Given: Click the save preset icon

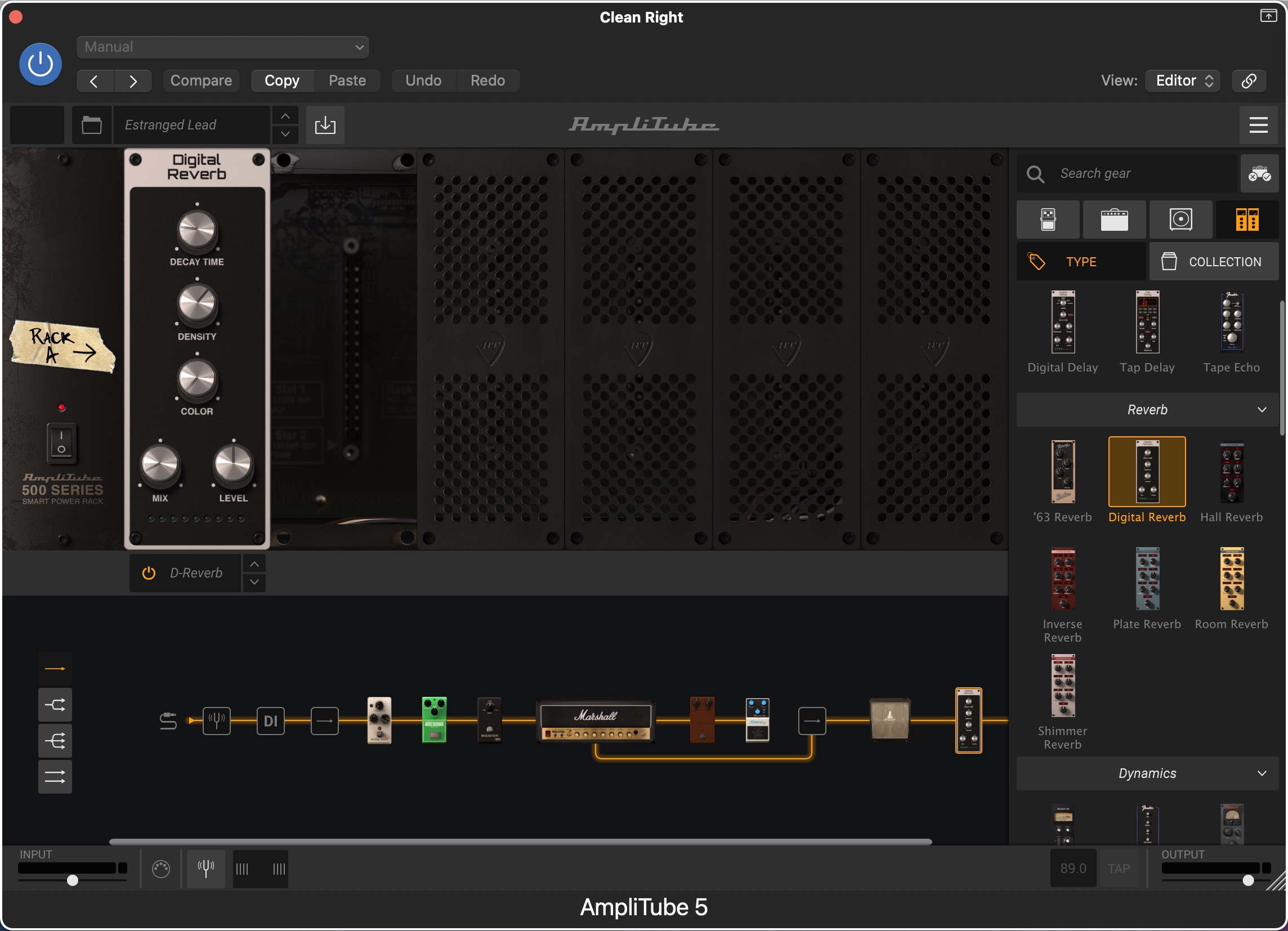Looking at the screenshot, I should pos(325,125).
